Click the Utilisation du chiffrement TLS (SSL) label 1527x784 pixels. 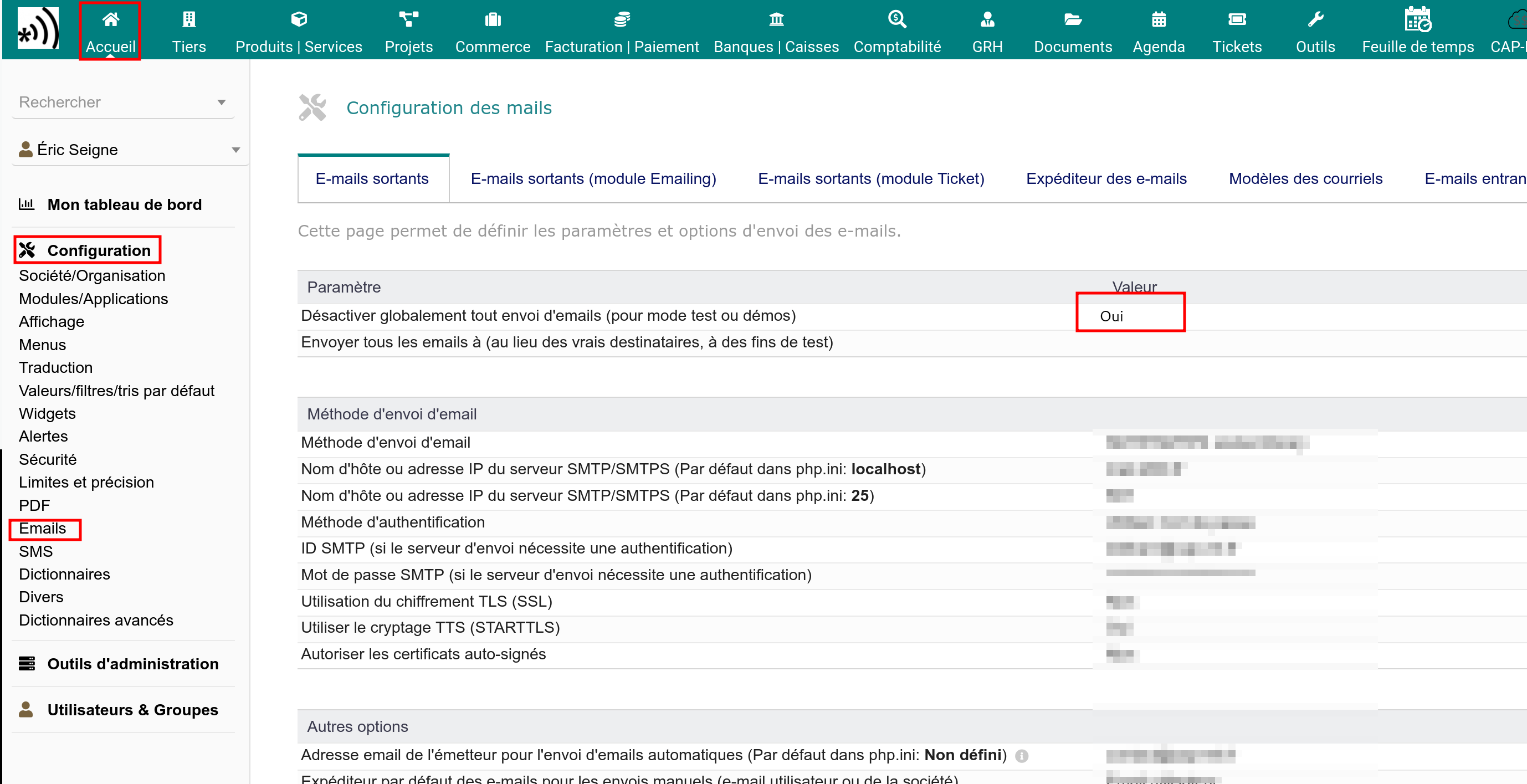(x=426, y=602)
